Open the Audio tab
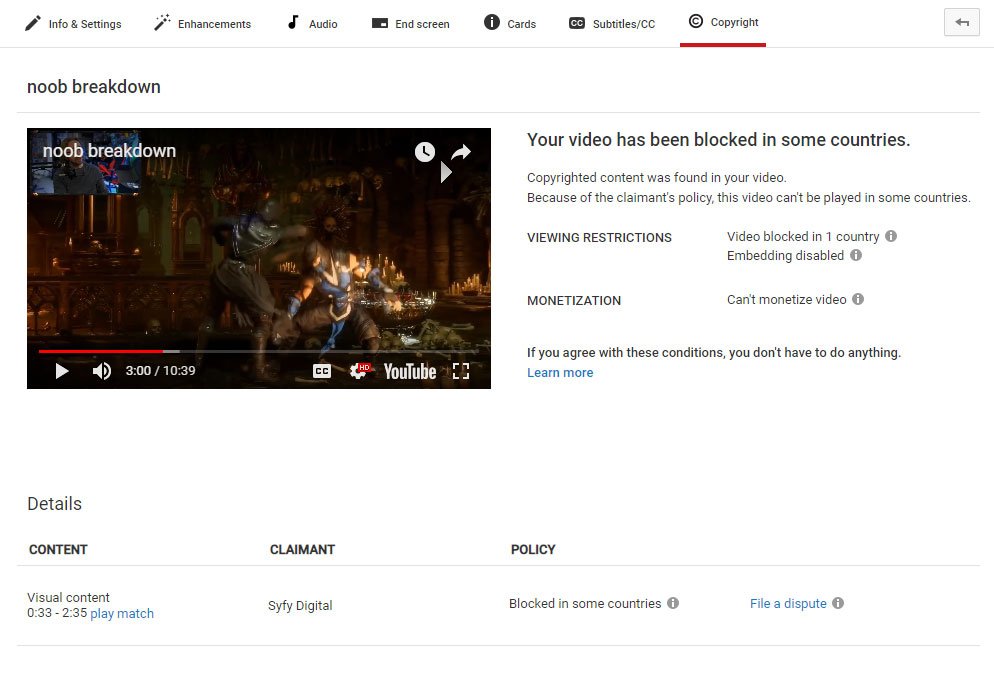 (312, 23)
